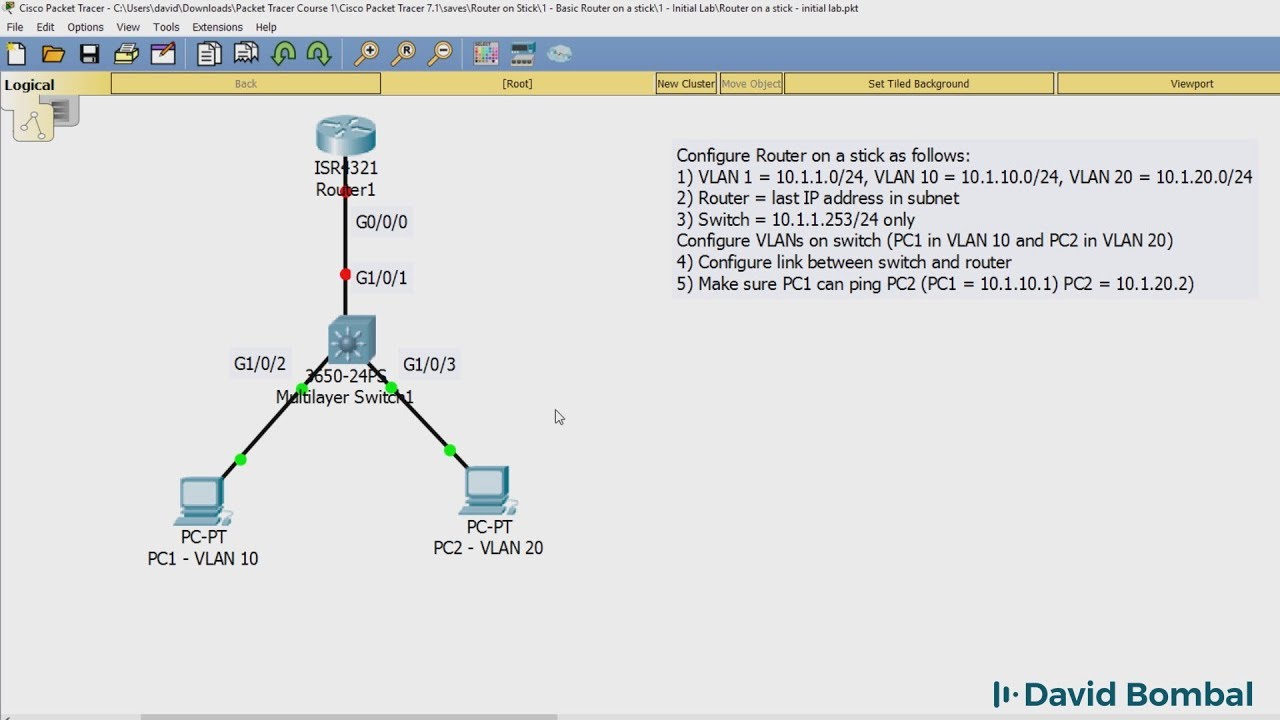The image size is (1280, 720).
Task: Open the Options menu
Action: point(86,27)
